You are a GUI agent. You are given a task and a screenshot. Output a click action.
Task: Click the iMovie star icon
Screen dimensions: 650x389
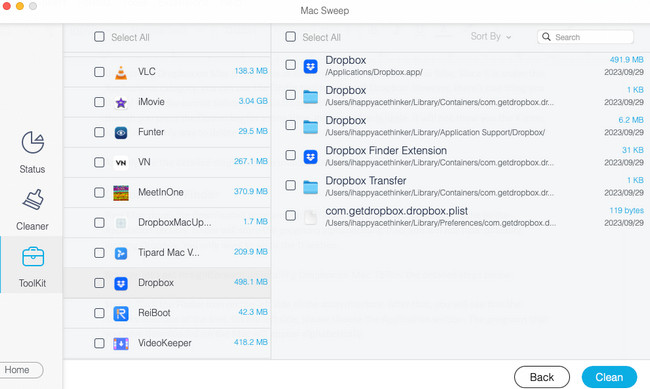coord(121,102)
